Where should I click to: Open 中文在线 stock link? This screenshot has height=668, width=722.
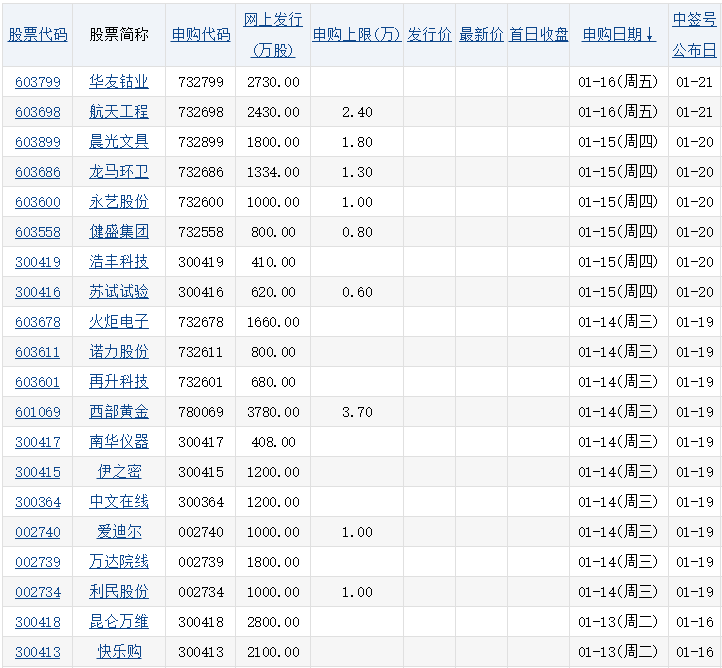point(119,502)
